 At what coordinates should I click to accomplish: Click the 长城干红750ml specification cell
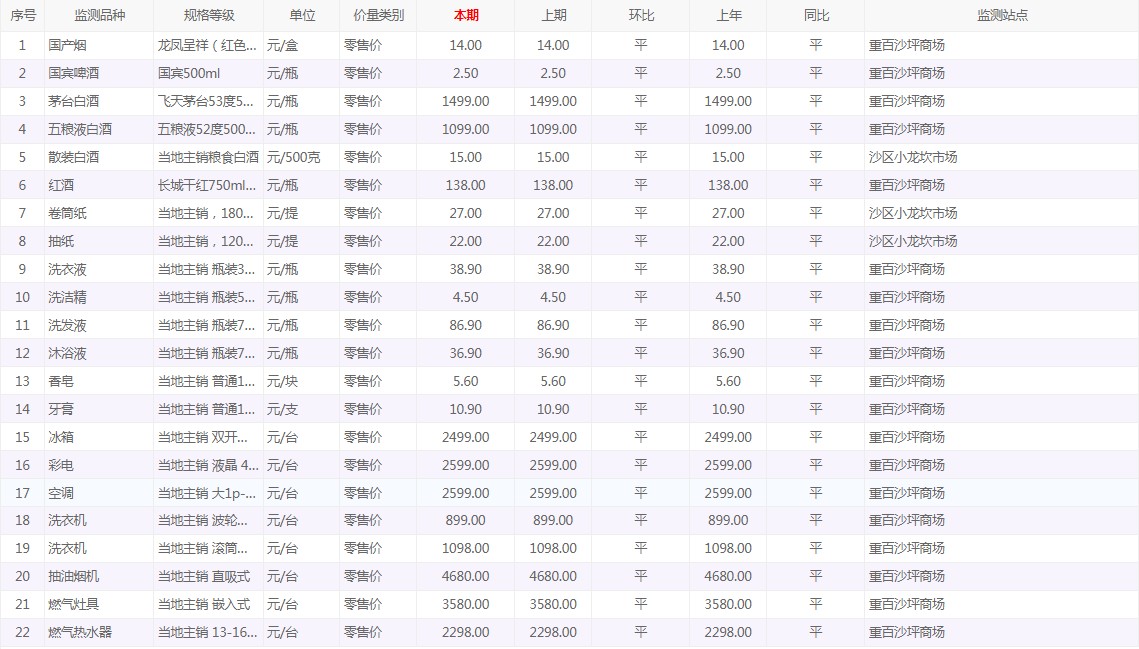[x=207, y=185]
